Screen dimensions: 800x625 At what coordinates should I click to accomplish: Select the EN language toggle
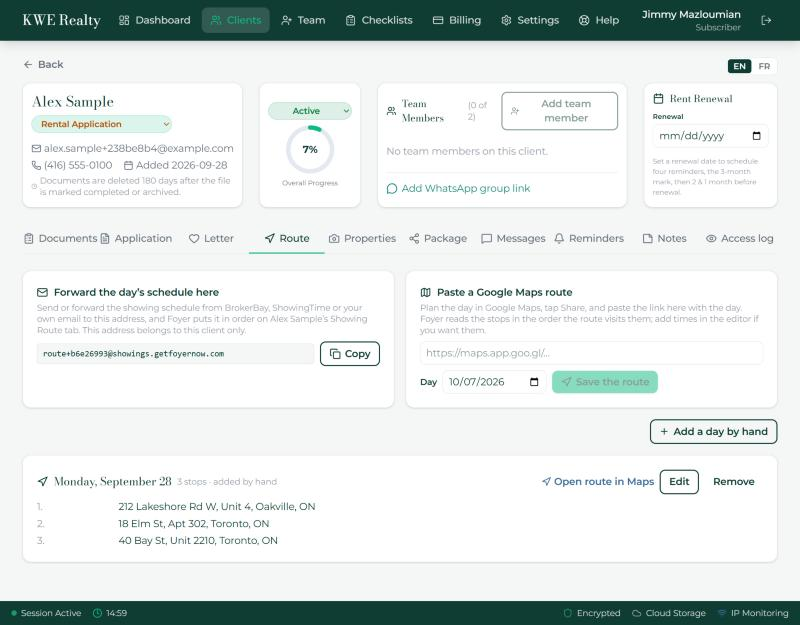(x=739, y=66)
